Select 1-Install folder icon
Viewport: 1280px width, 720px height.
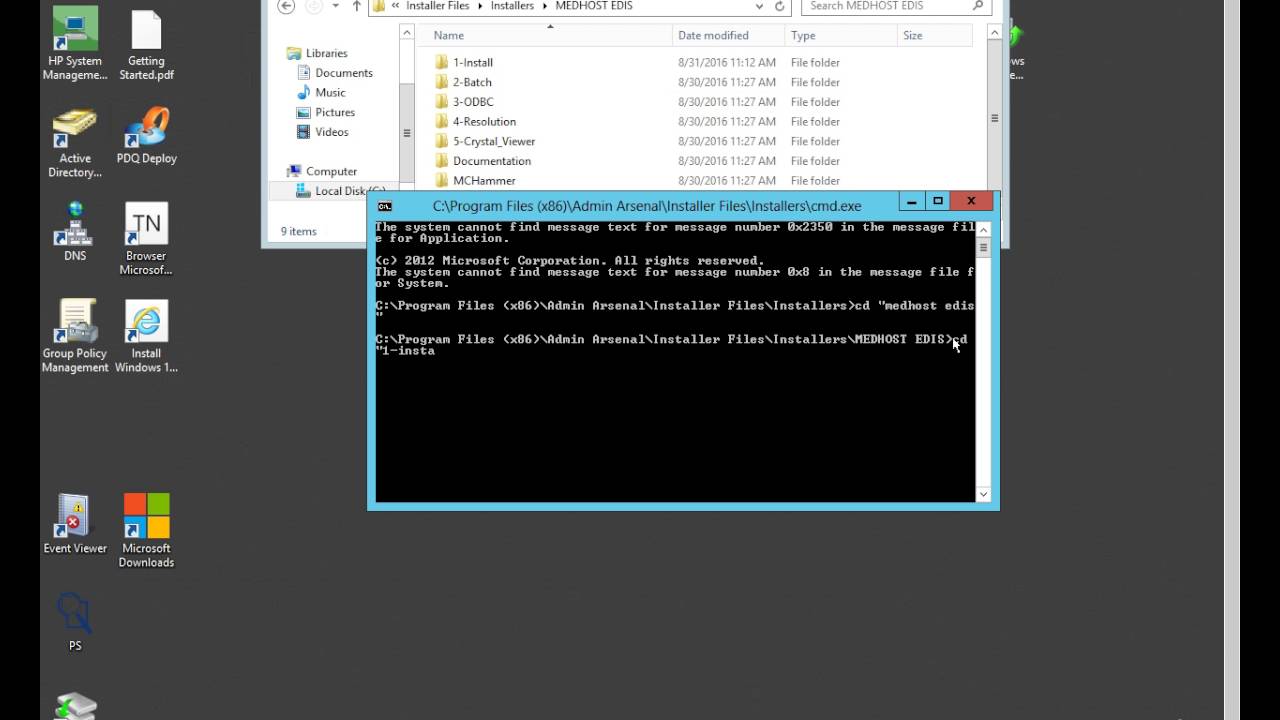click(x=443, y=62)
